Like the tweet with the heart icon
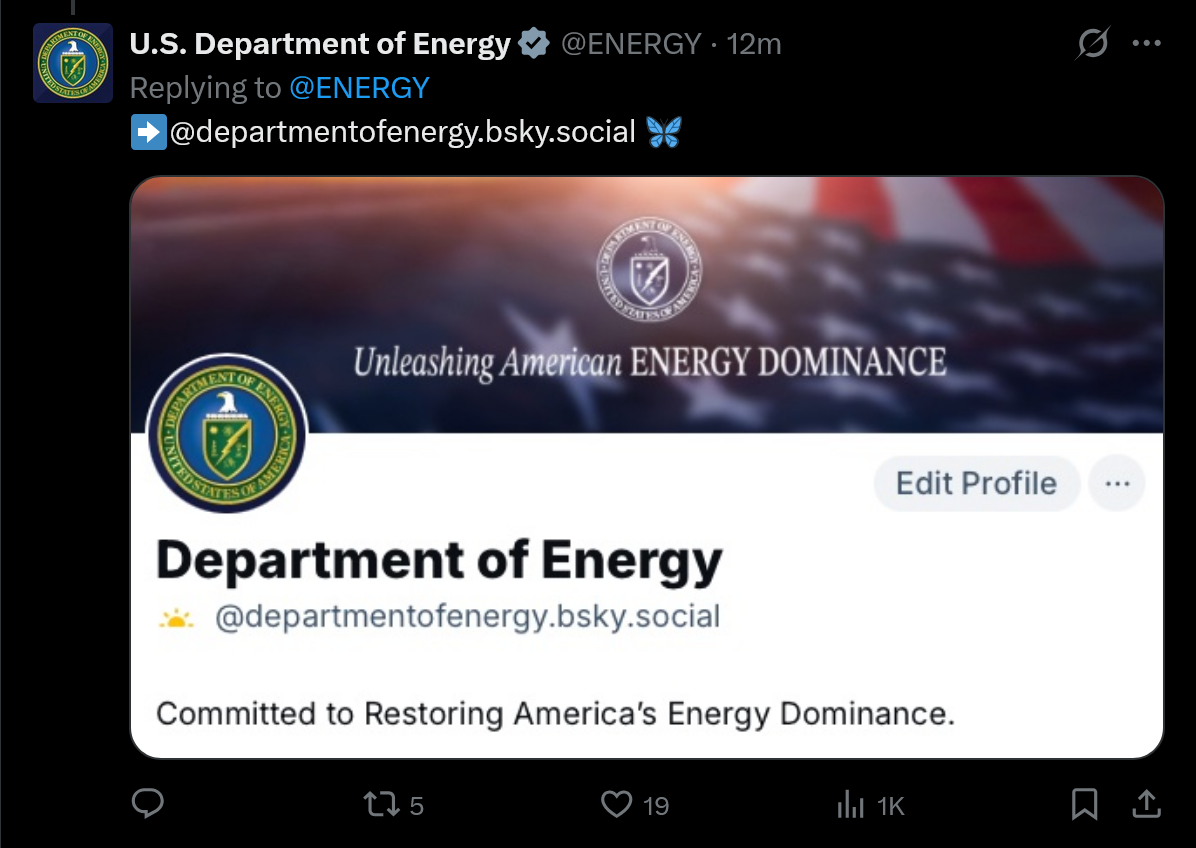Image resolution: width=1196 pixels, height=848 pixels. [617, 804]
